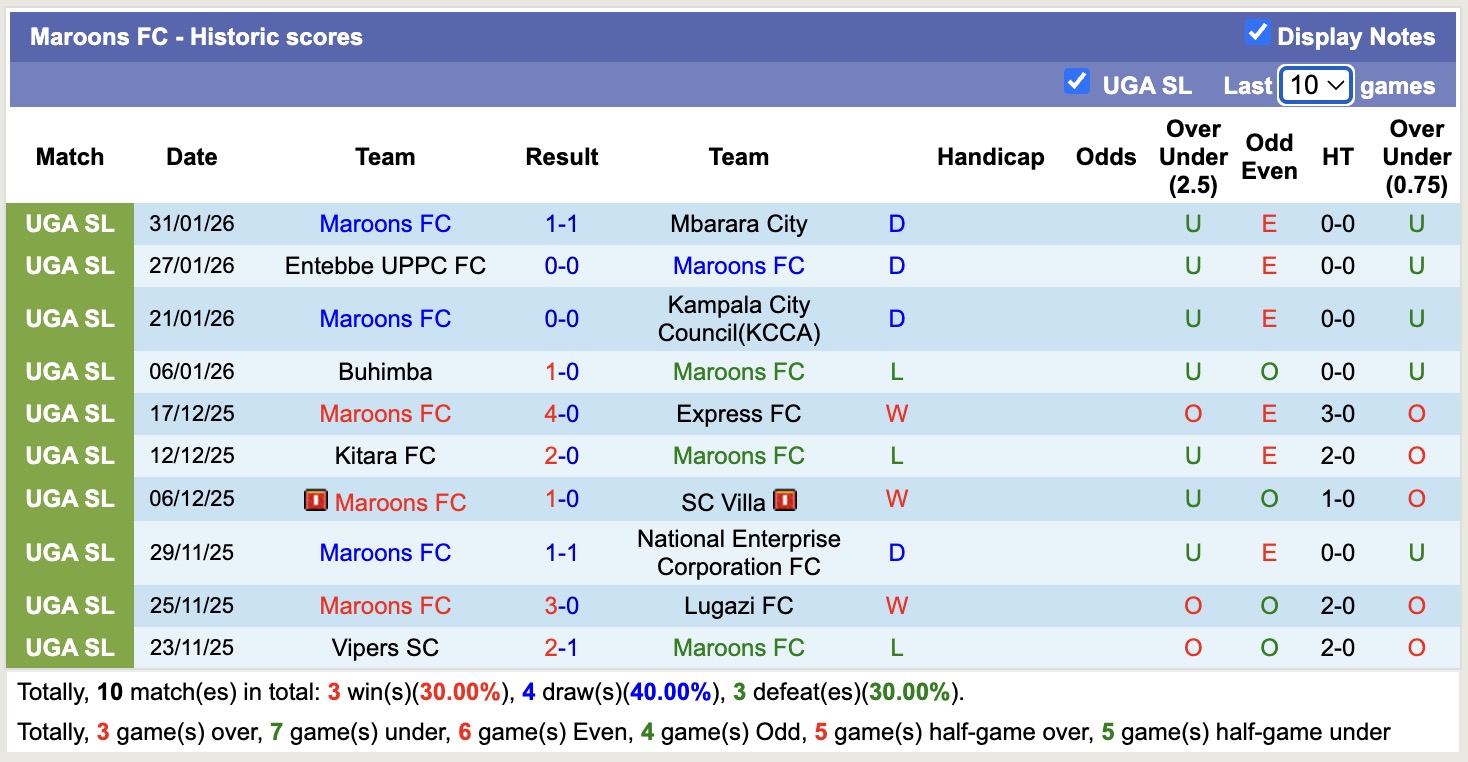
Task: Open Entebbe UPPC FC team page
Action: tap(385, 266)
